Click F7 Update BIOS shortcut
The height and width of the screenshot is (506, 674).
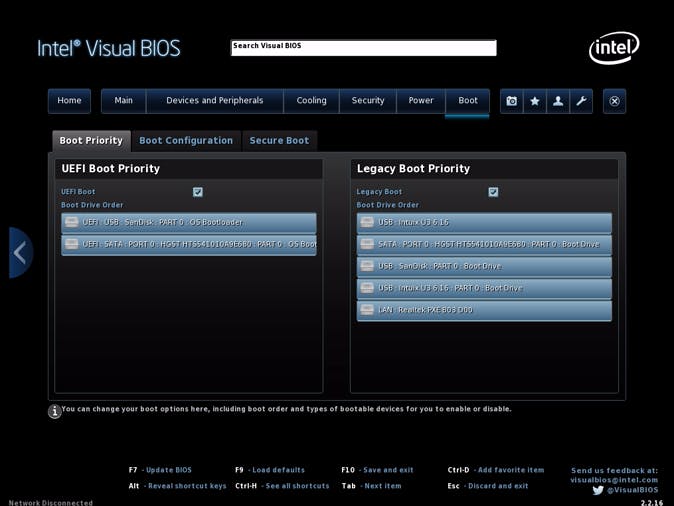tap(160, 470)
